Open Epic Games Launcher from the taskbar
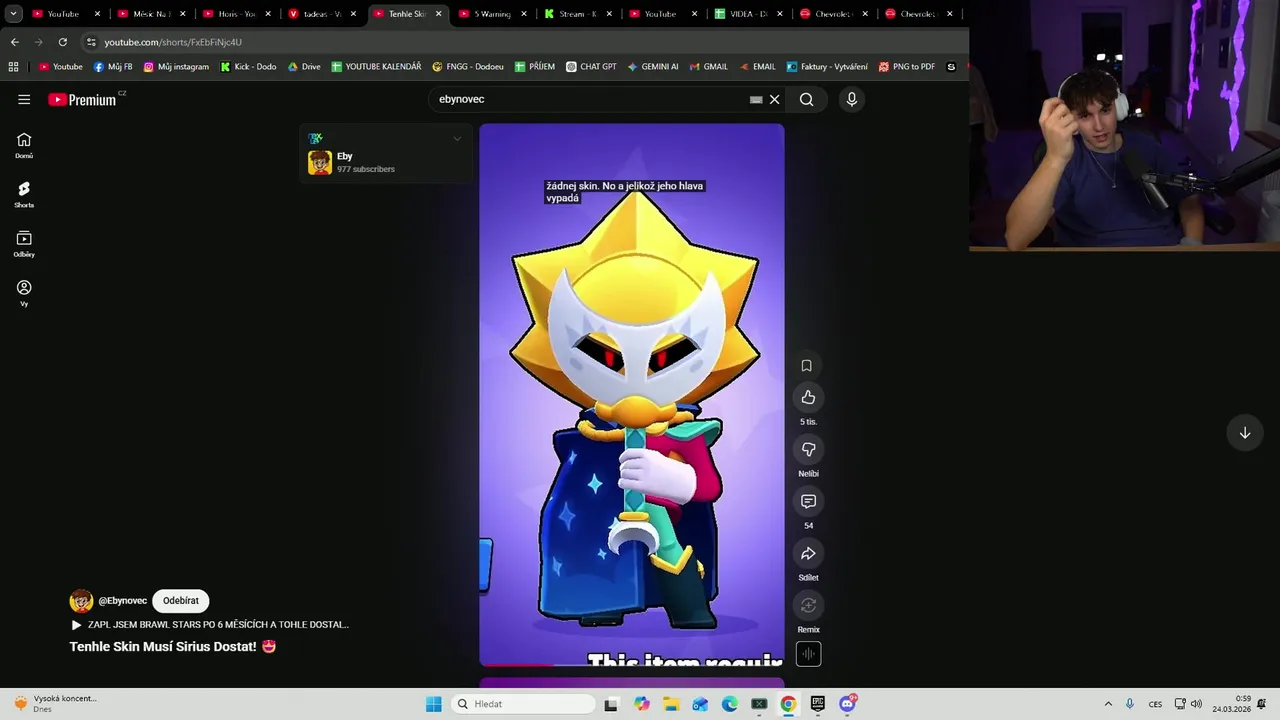 (x=818, y=704)
